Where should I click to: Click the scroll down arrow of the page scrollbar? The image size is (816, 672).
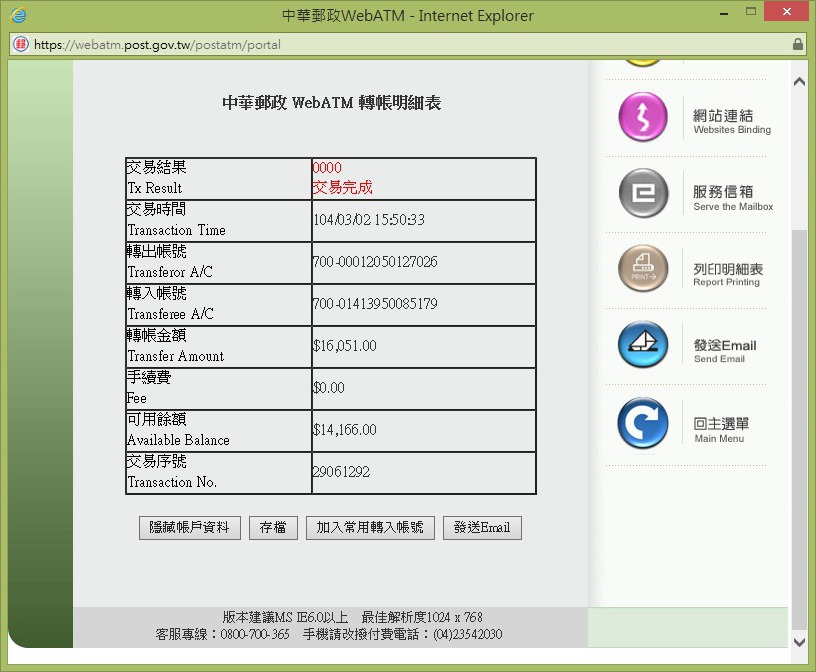click(x=799, y=642)
